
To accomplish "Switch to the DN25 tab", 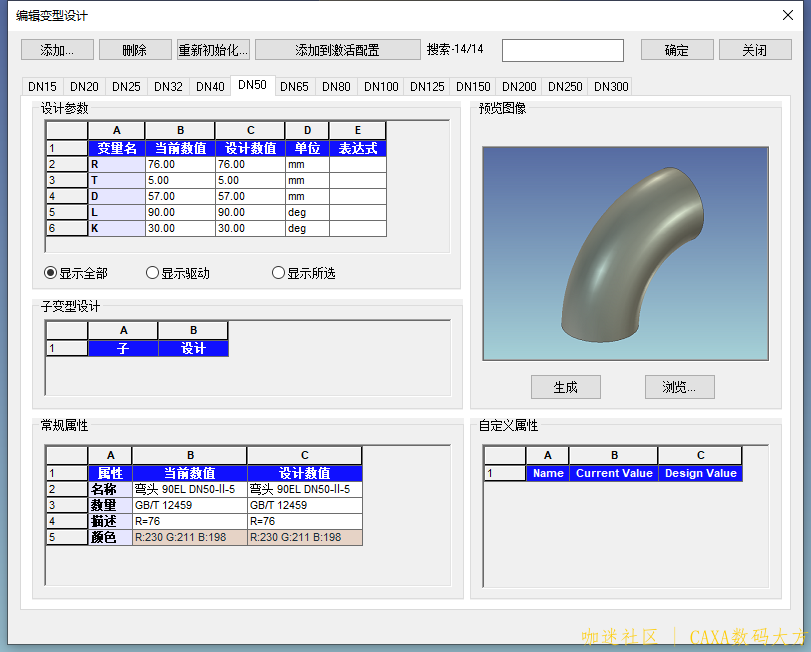I will pos(126,86).
